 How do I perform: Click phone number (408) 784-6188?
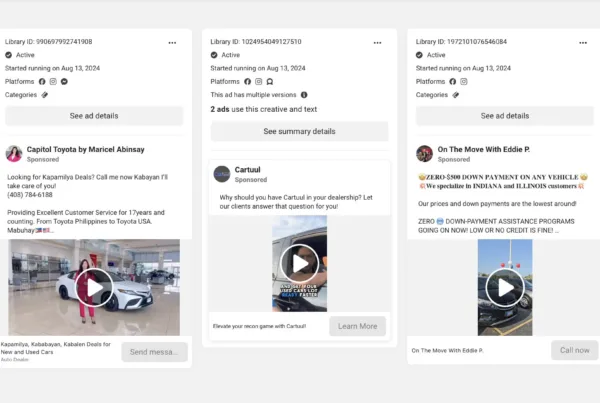(x=30, y=195)
